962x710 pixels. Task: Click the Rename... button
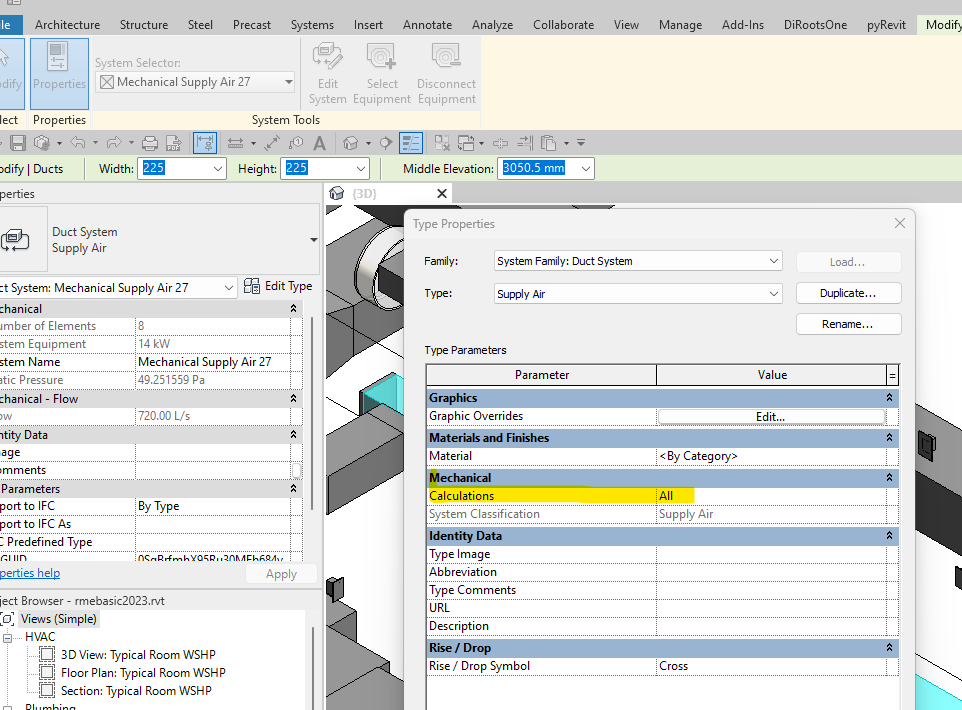point(848,324)
